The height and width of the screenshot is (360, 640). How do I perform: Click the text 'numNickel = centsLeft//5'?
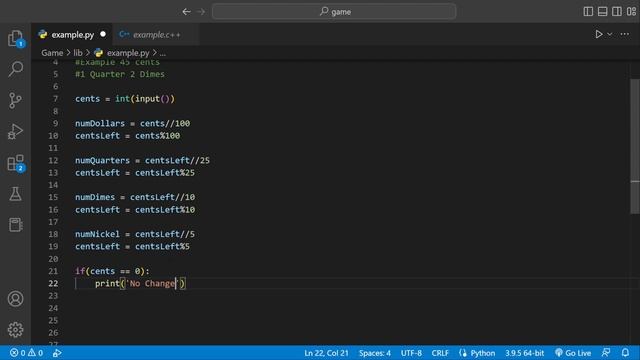135,234
